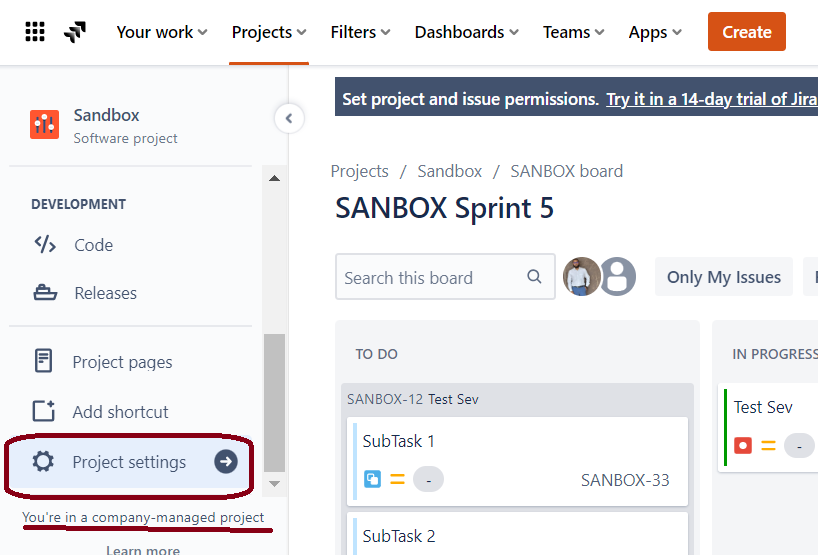
Task: Click the estimate badge on SubTask 1
Action: [x=428, y=479]
